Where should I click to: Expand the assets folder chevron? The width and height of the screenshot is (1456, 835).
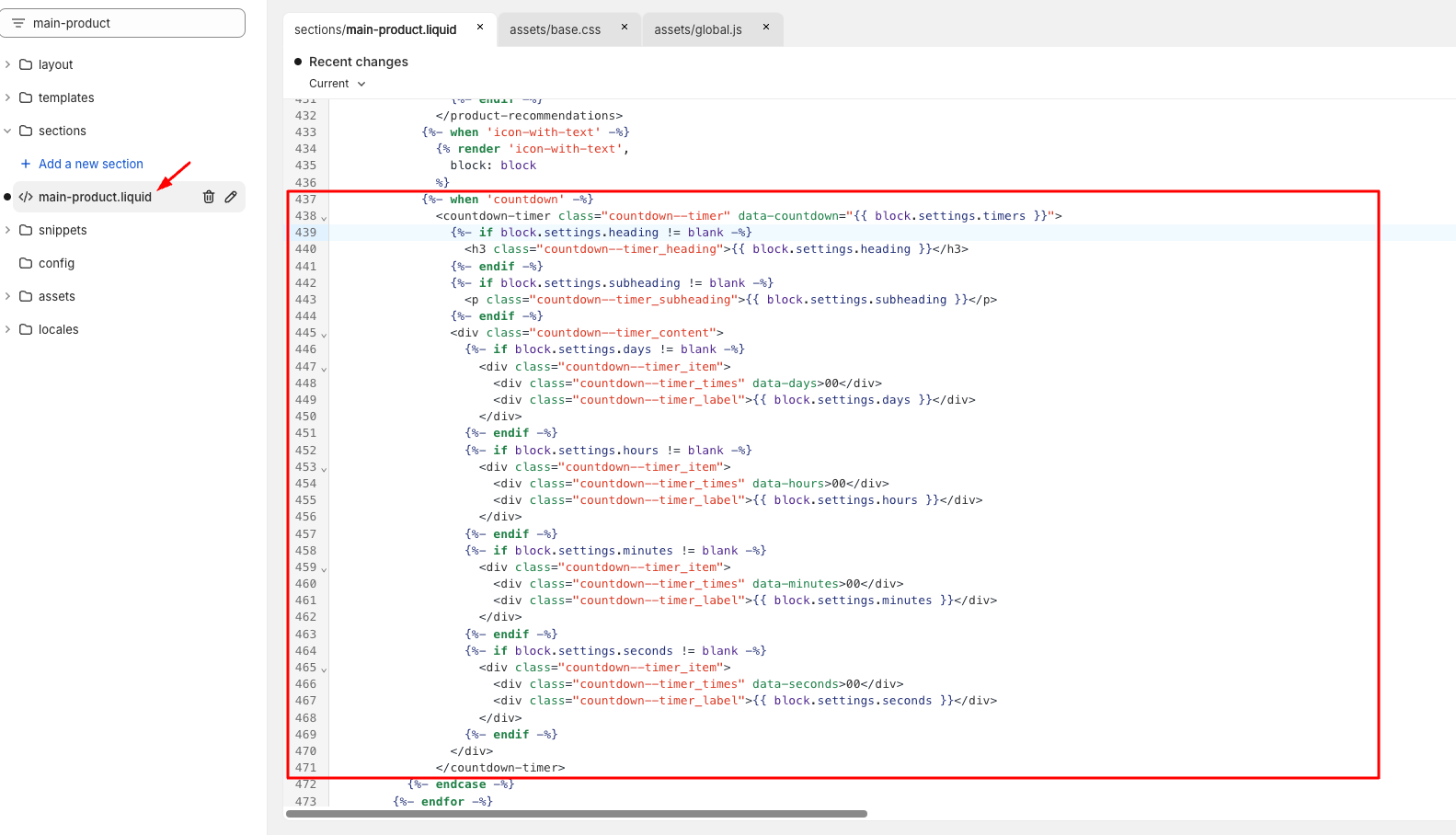click(x=7, y=296)
